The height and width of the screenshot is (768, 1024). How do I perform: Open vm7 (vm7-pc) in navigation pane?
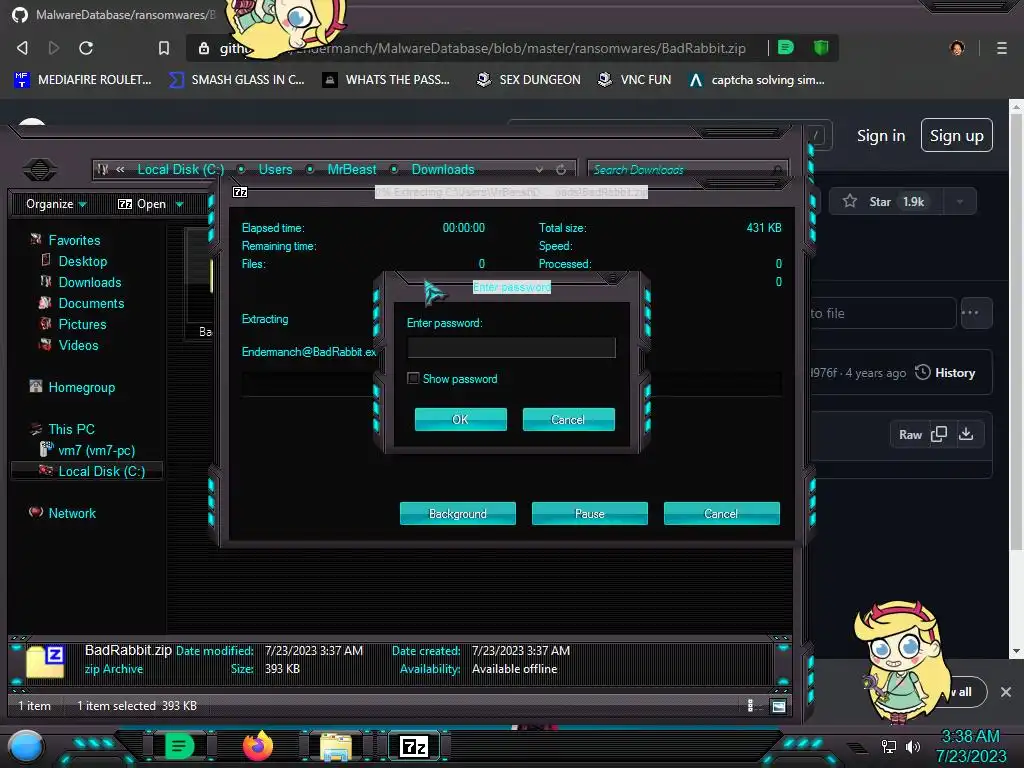(97, 450)
